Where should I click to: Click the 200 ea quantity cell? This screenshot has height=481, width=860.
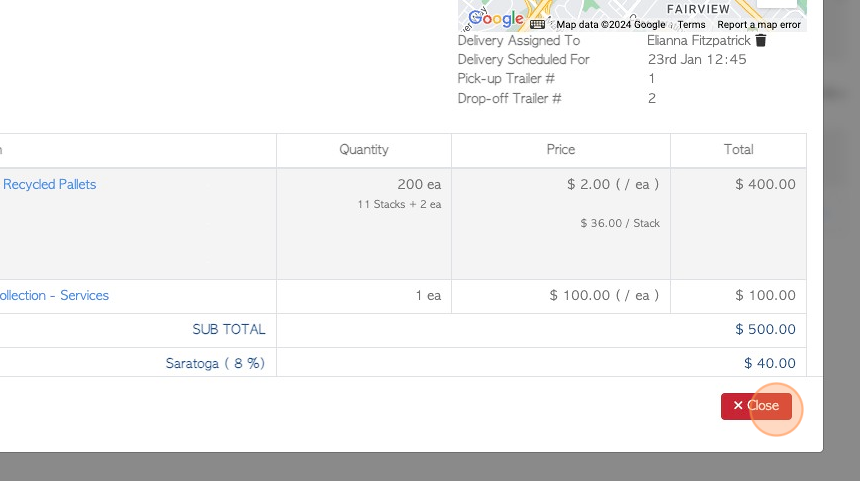pyautogui.click(x=418, y=185)
